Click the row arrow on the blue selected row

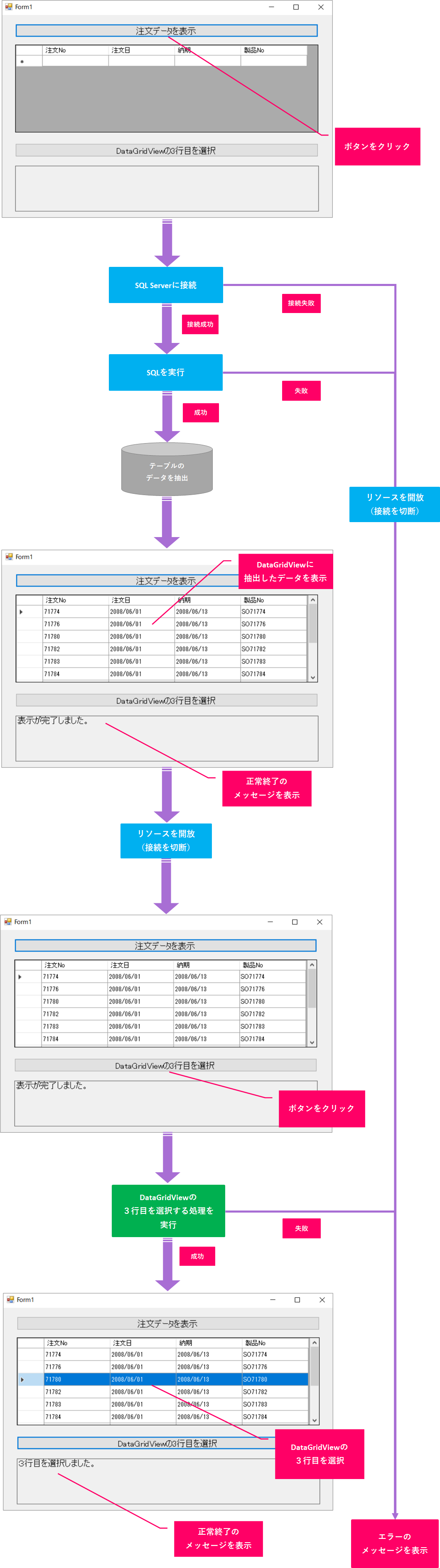[22, 1379]
